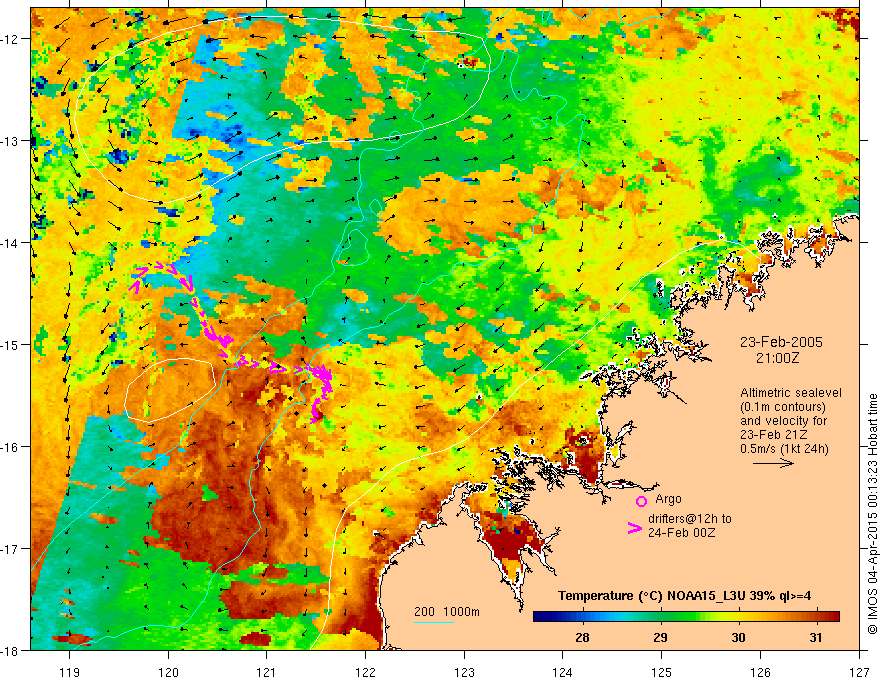Click the '-13' latitude axis label
Image resolution: width=880 pixels, height=680 pixels.
tap(10, 141)
